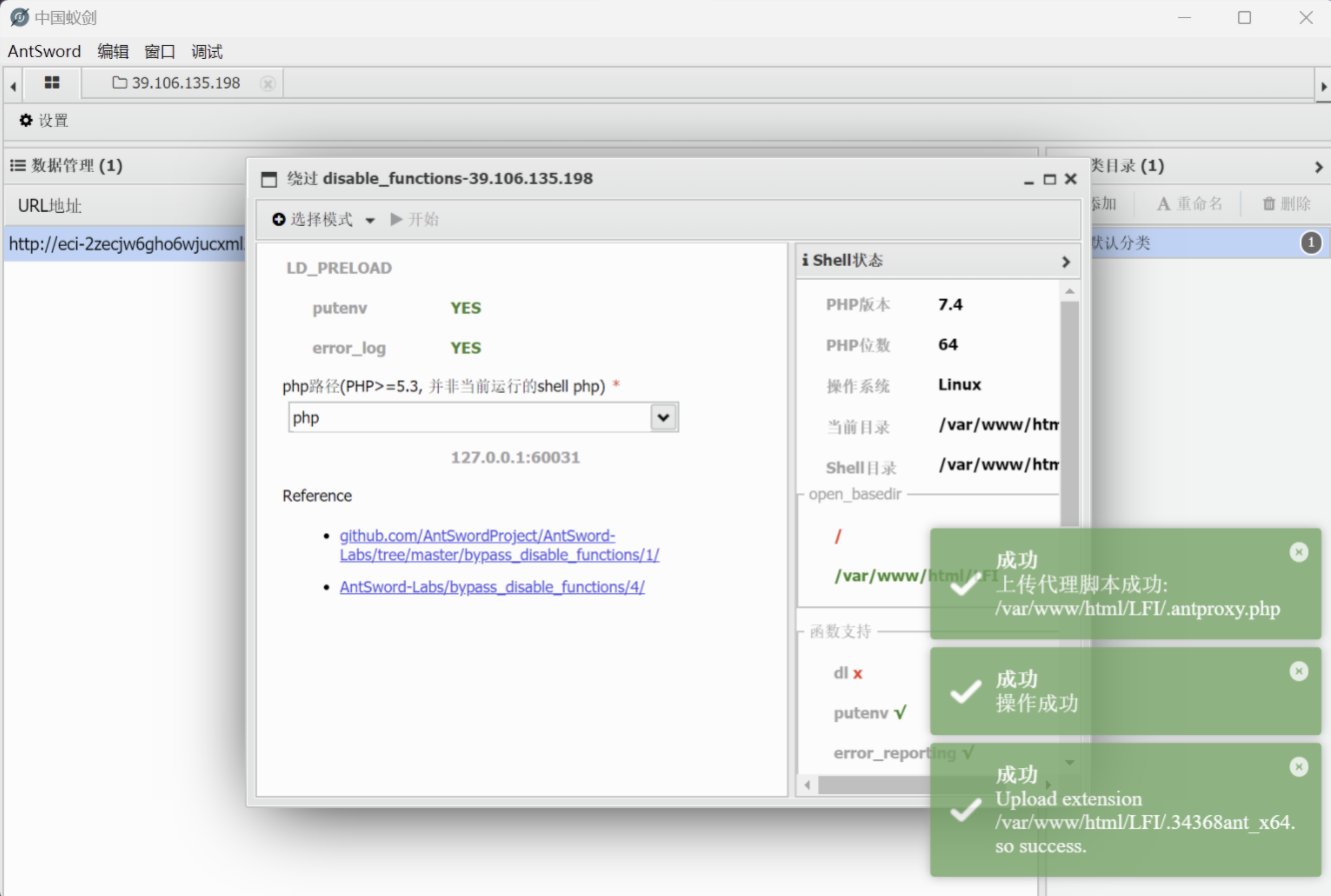The image size is (1331, 896).
Task: Open the 选择模式 dropdown
Action: 320,219
